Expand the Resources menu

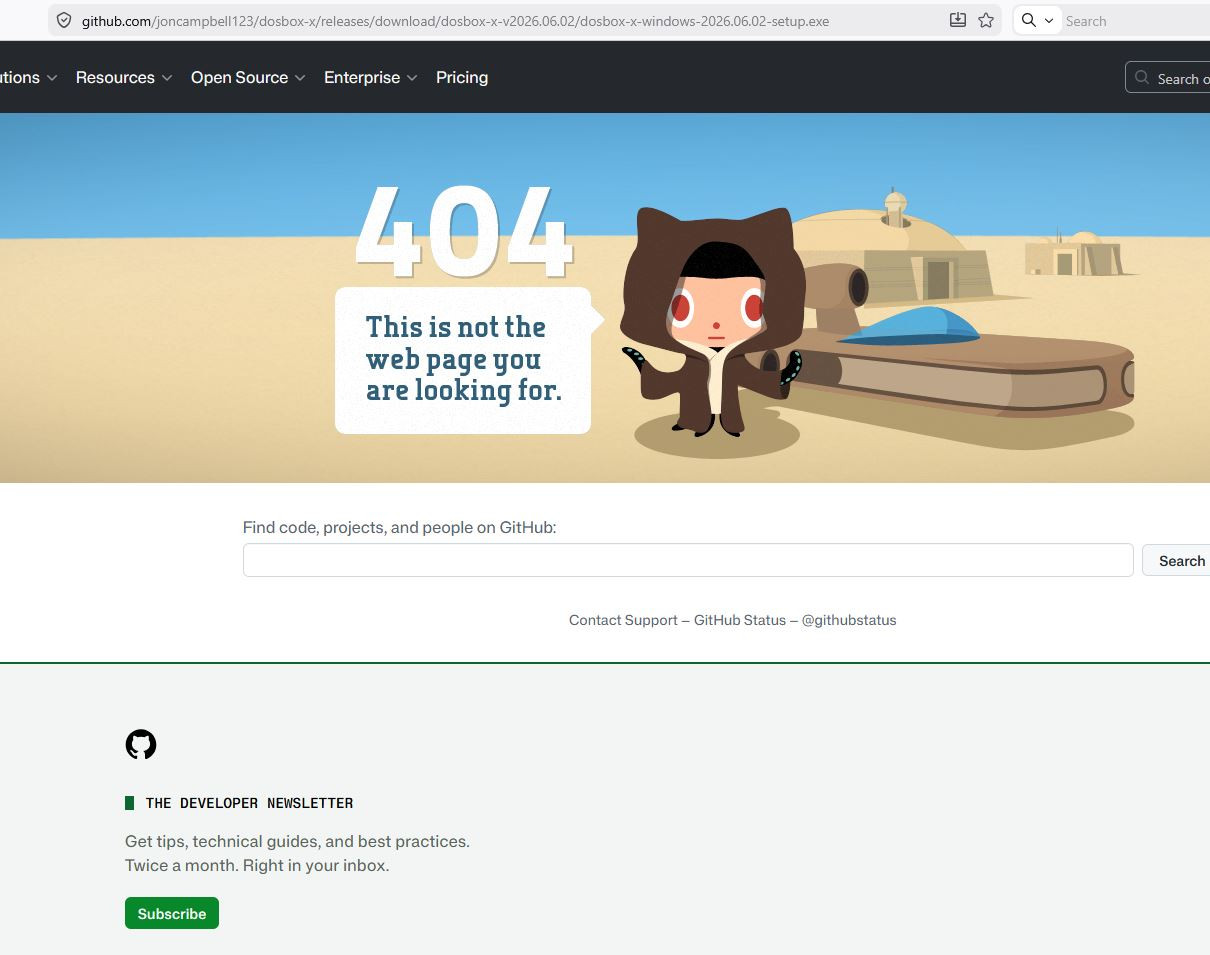124,77
